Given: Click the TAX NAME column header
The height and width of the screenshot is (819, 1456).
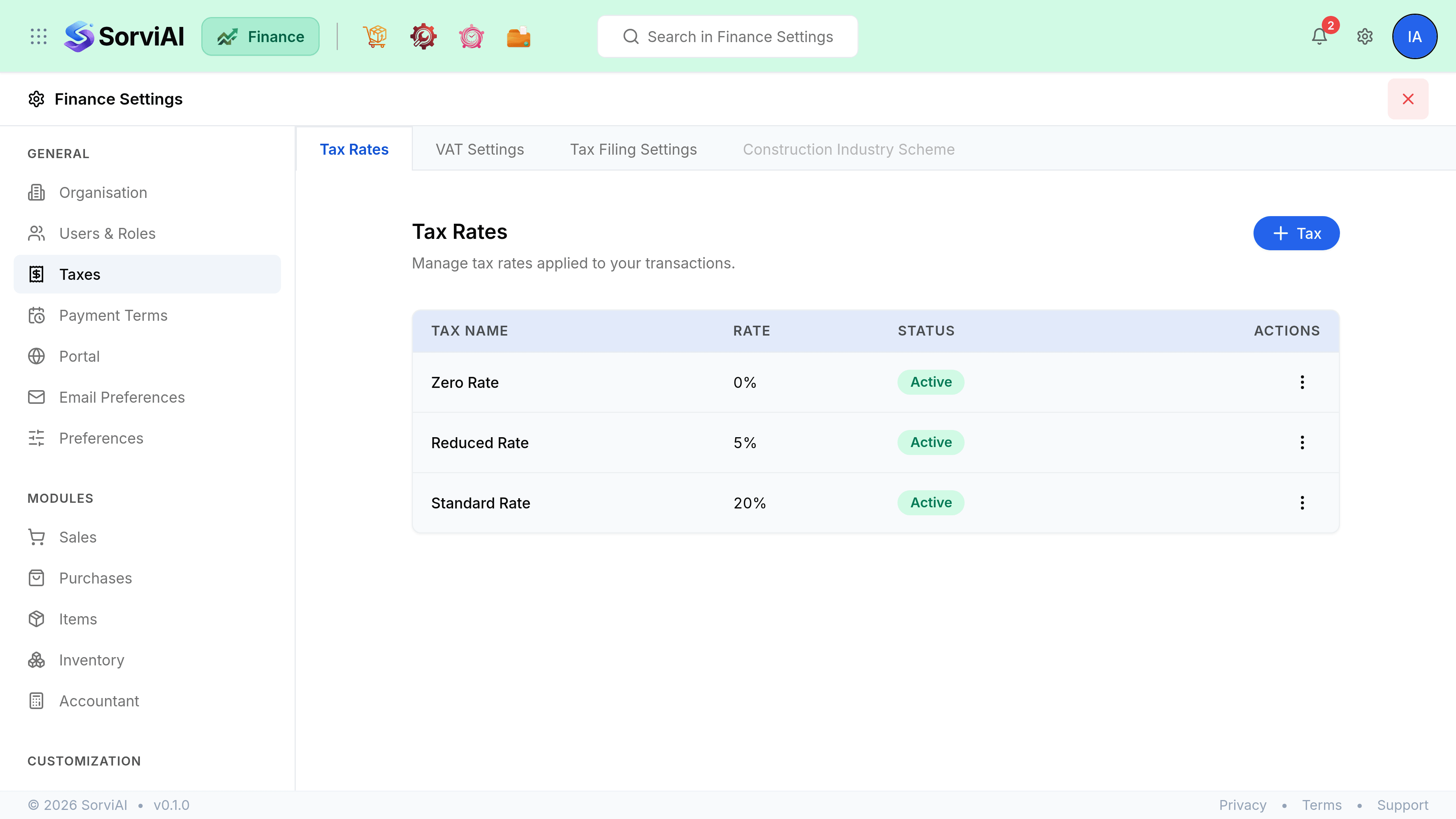Looking at the screenshot, I should coord(470,331).
